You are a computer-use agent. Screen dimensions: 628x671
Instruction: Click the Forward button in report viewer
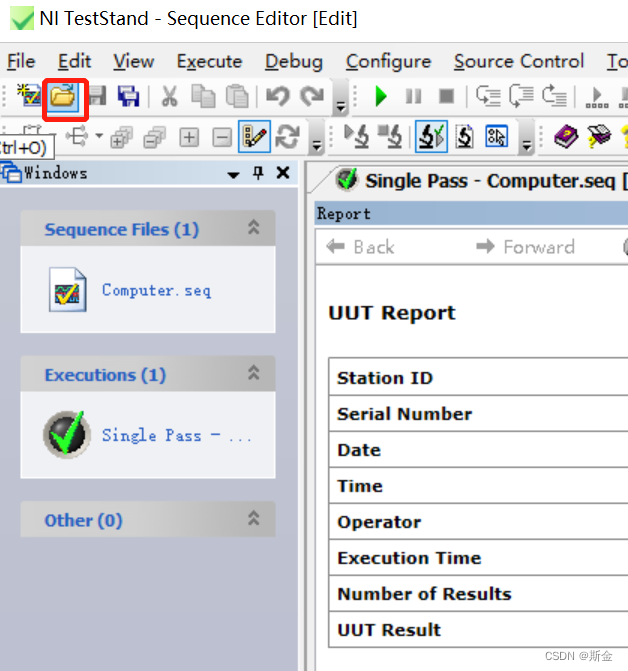[525, 247]
